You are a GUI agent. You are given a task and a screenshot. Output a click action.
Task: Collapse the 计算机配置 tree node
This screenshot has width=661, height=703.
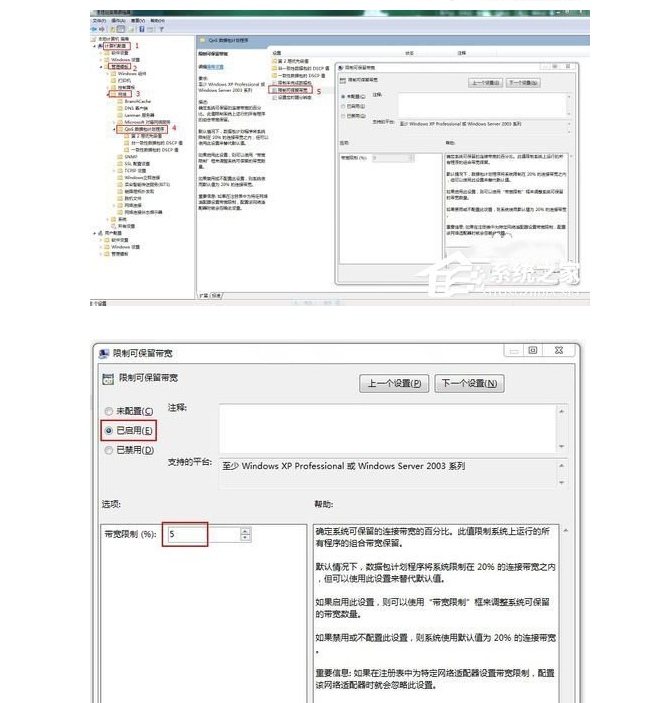click(95, 46)
